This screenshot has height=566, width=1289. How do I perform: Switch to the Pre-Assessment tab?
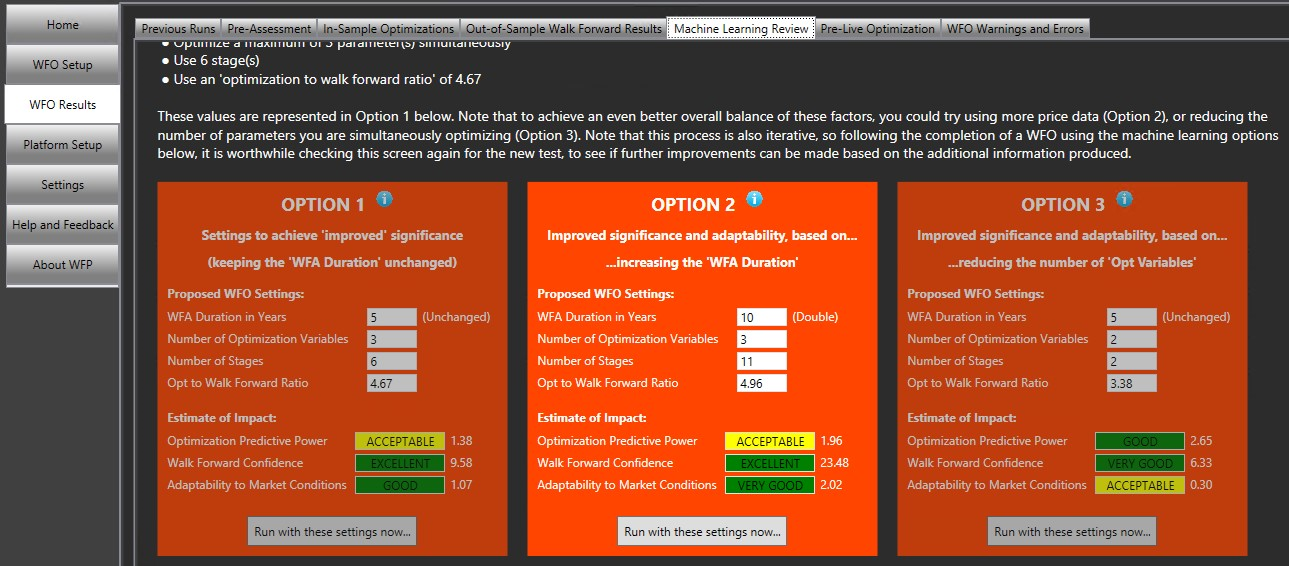[269, 29]
